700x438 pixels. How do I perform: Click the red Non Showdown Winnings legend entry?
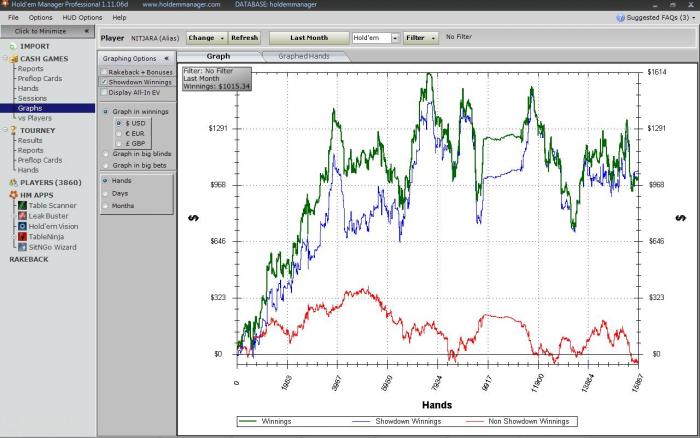point(518,421)
